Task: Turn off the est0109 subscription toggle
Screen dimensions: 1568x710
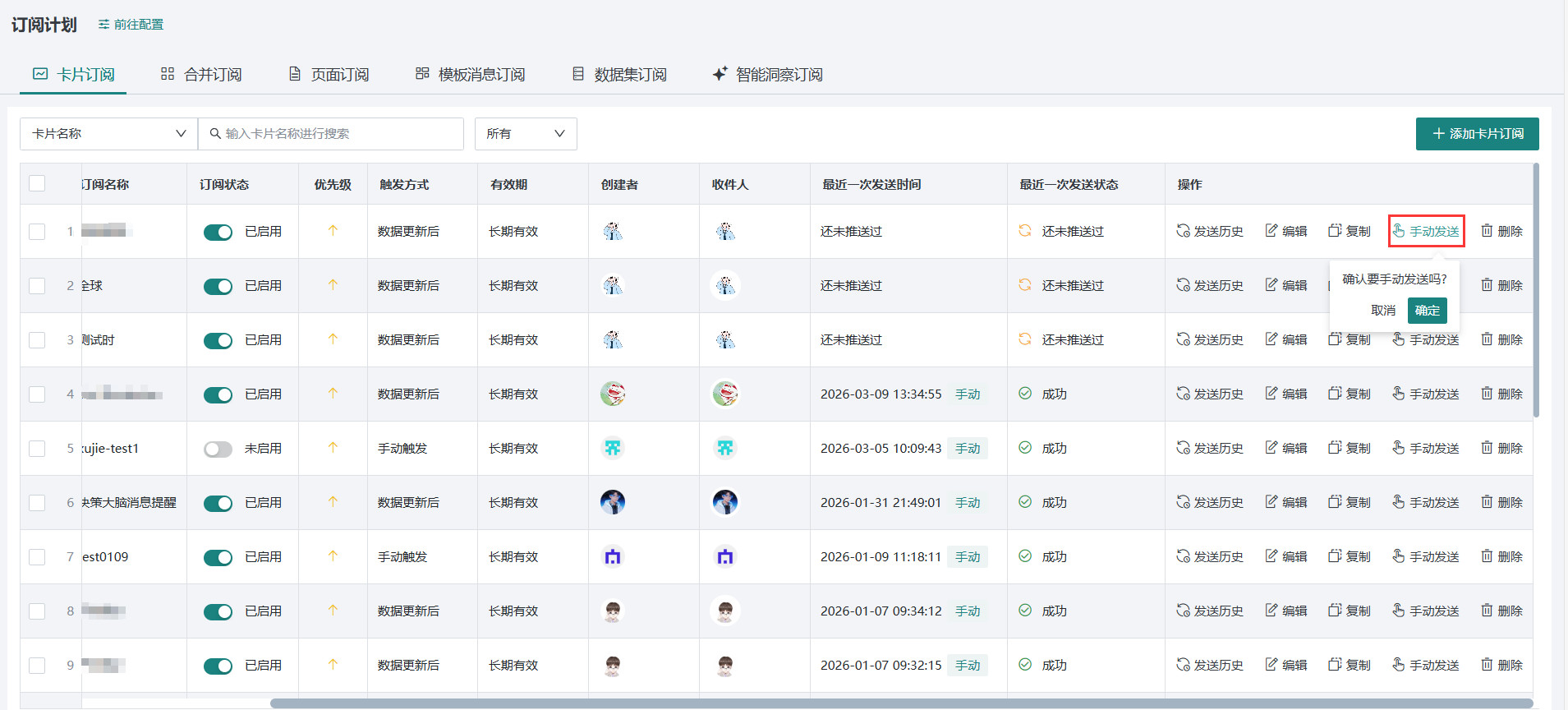Action: (218, 557)
